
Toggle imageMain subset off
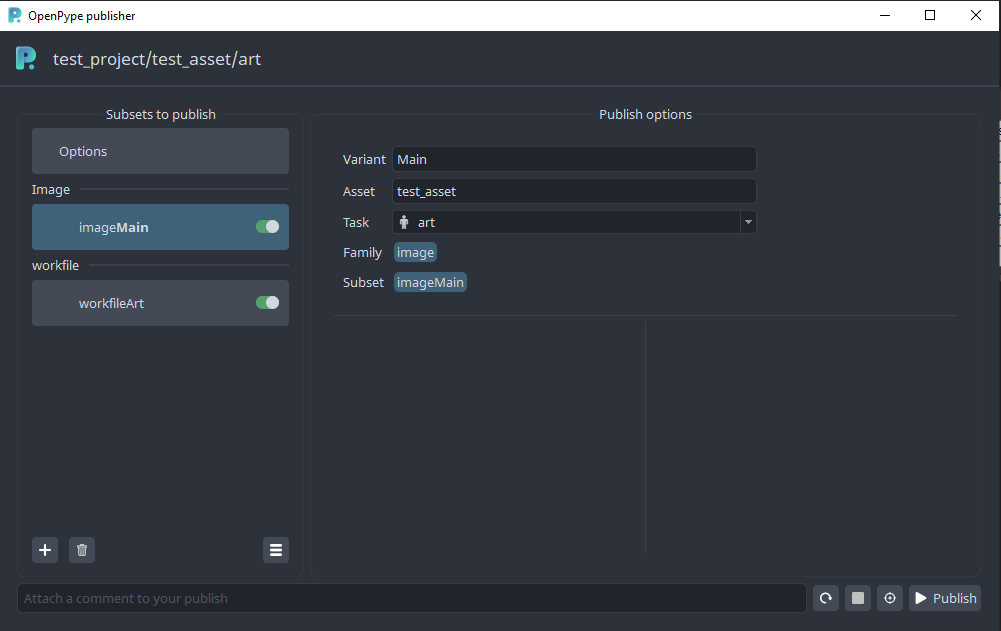(x=267, y=227)
